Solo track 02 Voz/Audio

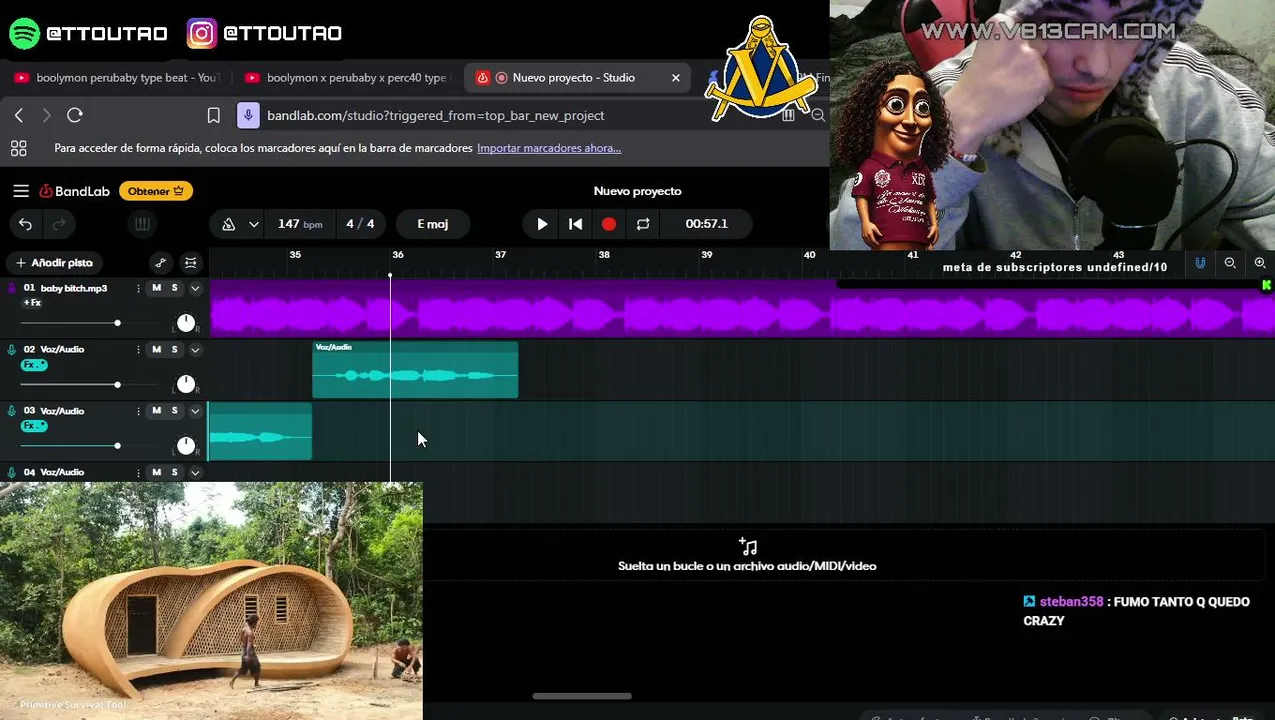(174, 350)
